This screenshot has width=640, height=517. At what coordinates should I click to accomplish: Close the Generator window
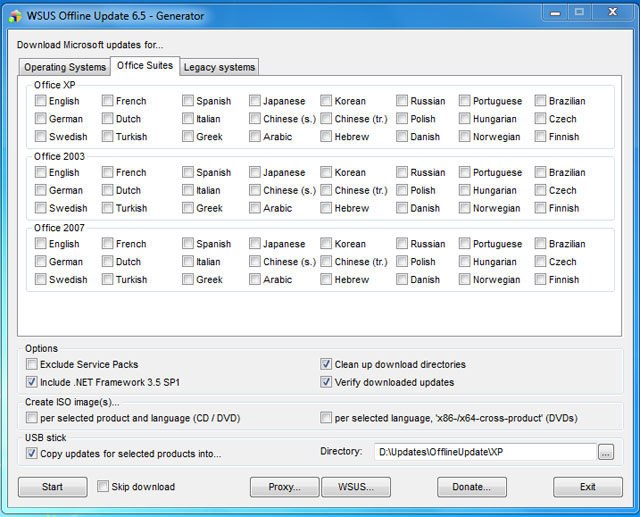(613, 12)
